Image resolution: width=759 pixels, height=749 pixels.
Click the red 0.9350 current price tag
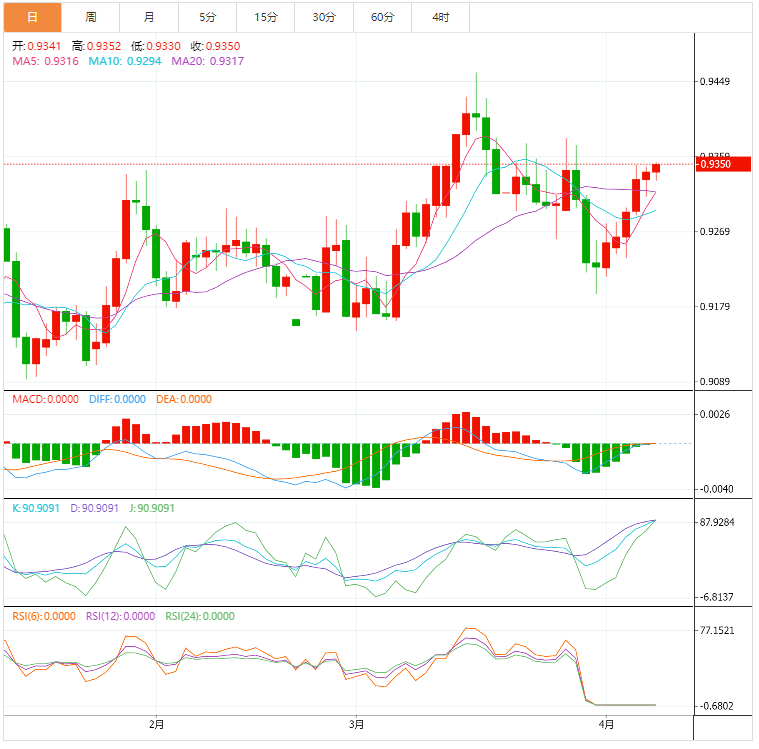click(722, 164)
